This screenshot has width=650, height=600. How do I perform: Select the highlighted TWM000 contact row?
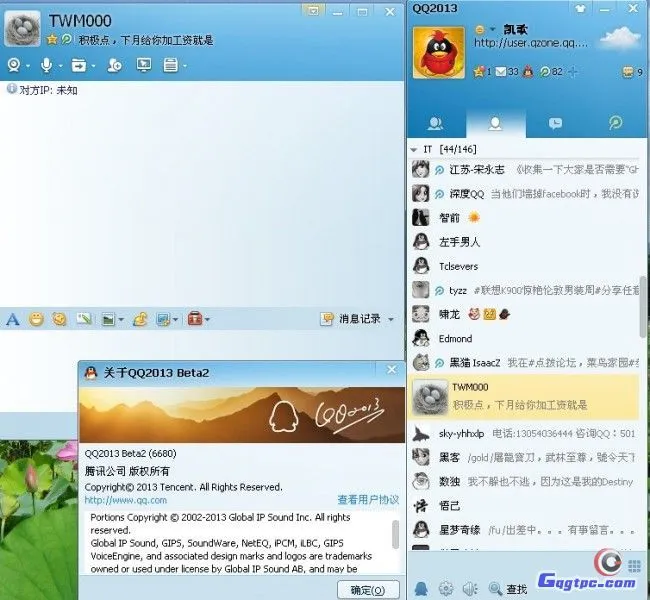point(525,397)
